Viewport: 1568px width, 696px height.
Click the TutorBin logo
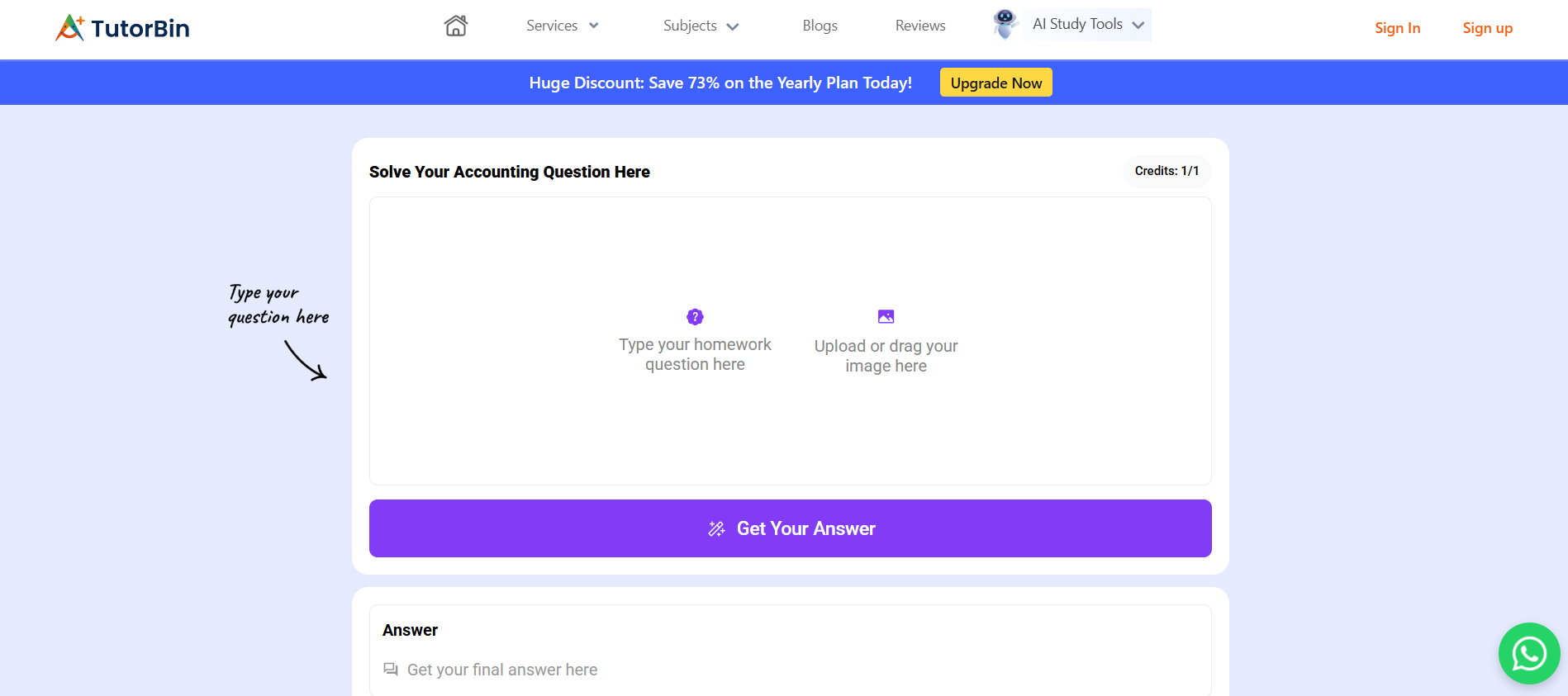[x=122, y=28]
